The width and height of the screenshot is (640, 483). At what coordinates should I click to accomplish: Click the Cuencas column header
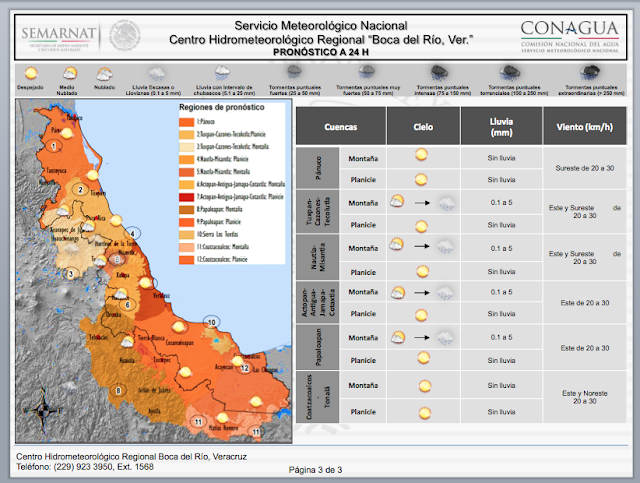[x=341, y=126]
